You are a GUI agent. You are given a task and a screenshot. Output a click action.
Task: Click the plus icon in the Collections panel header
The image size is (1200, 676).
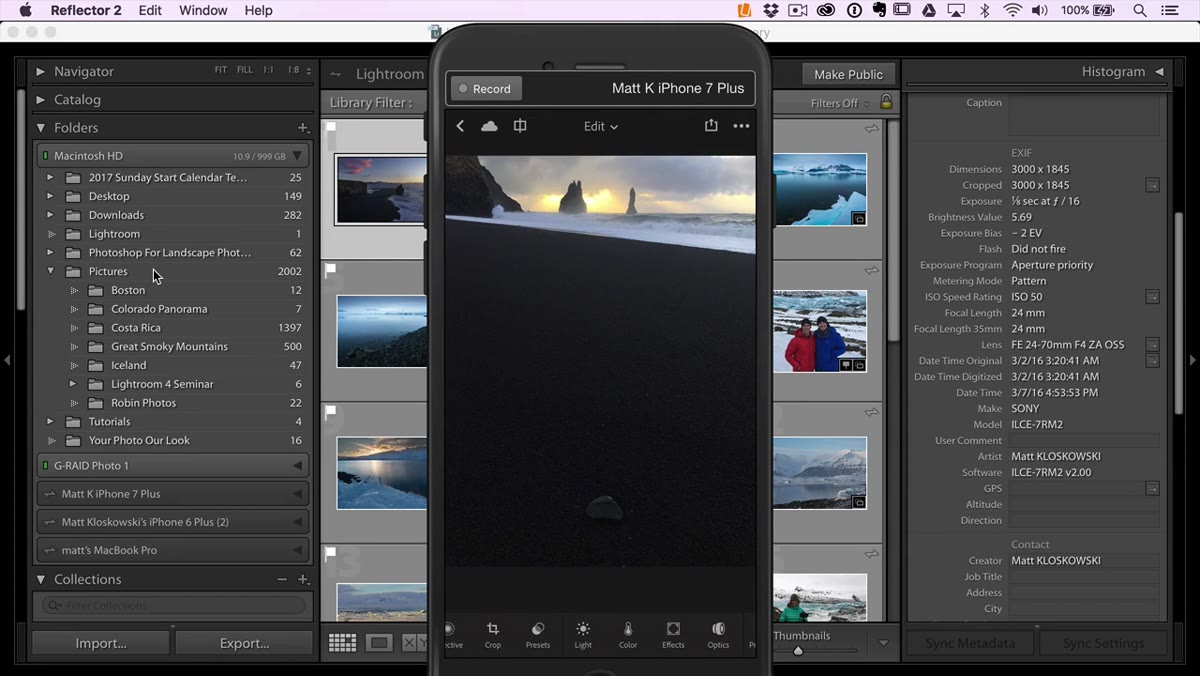coord(303,580)
